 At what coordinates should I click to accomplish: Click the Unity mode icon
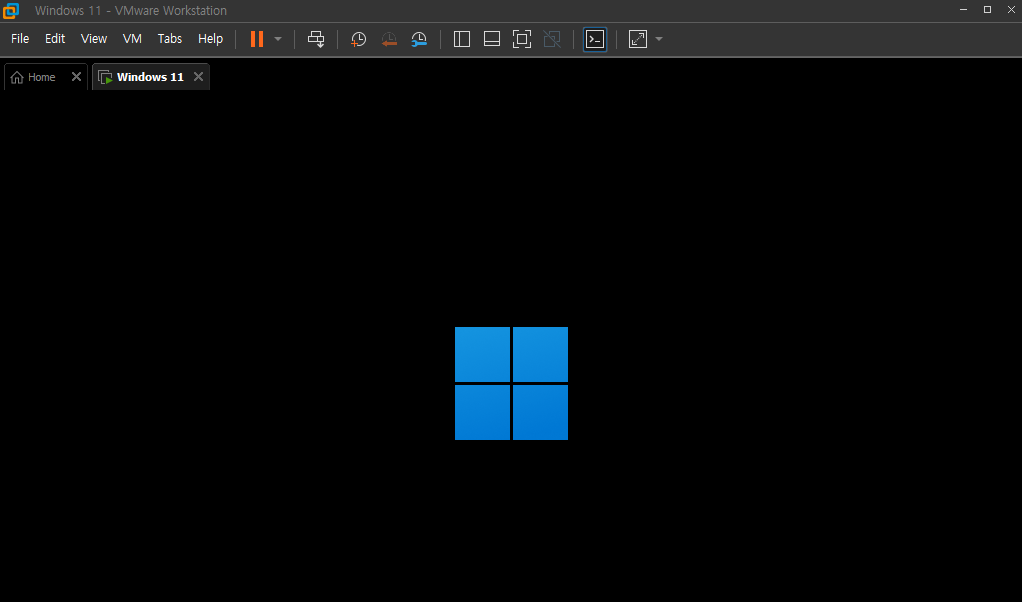click(x=552, y=39)
